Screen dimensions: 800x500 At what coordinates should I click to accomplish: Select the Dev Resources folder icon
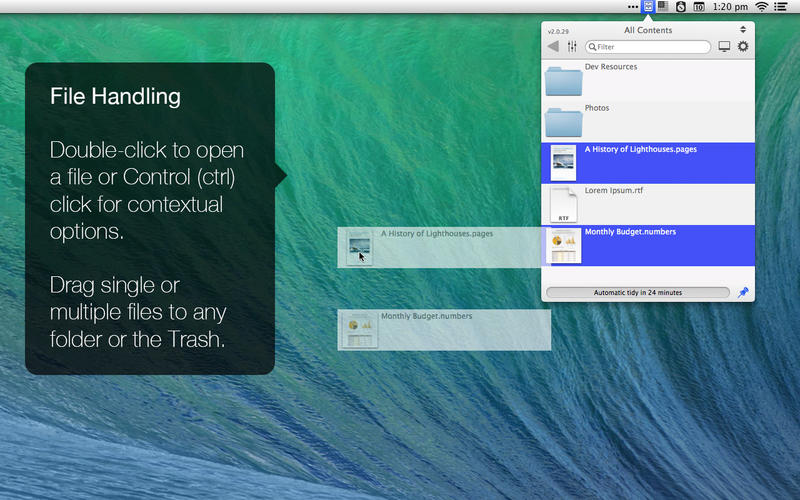[x=563, y=81]
